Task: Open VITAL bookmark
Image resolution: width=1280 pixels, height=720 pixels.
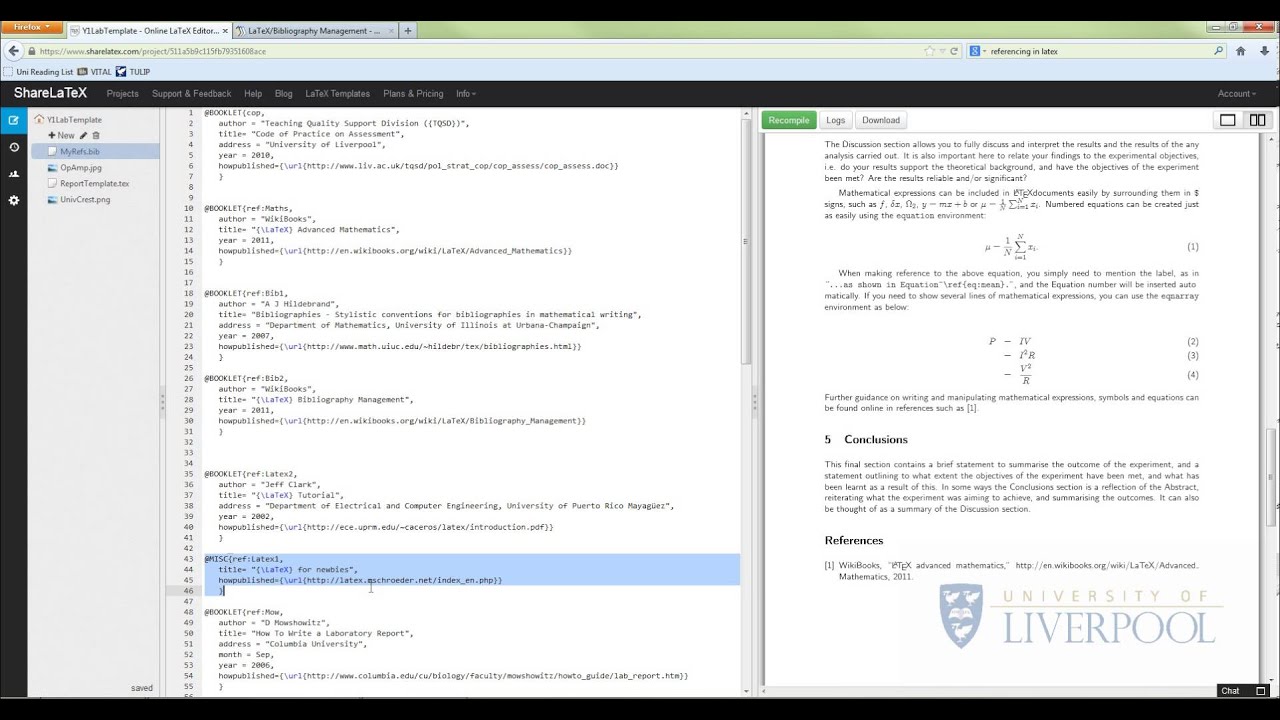Action: click(95, 72)
